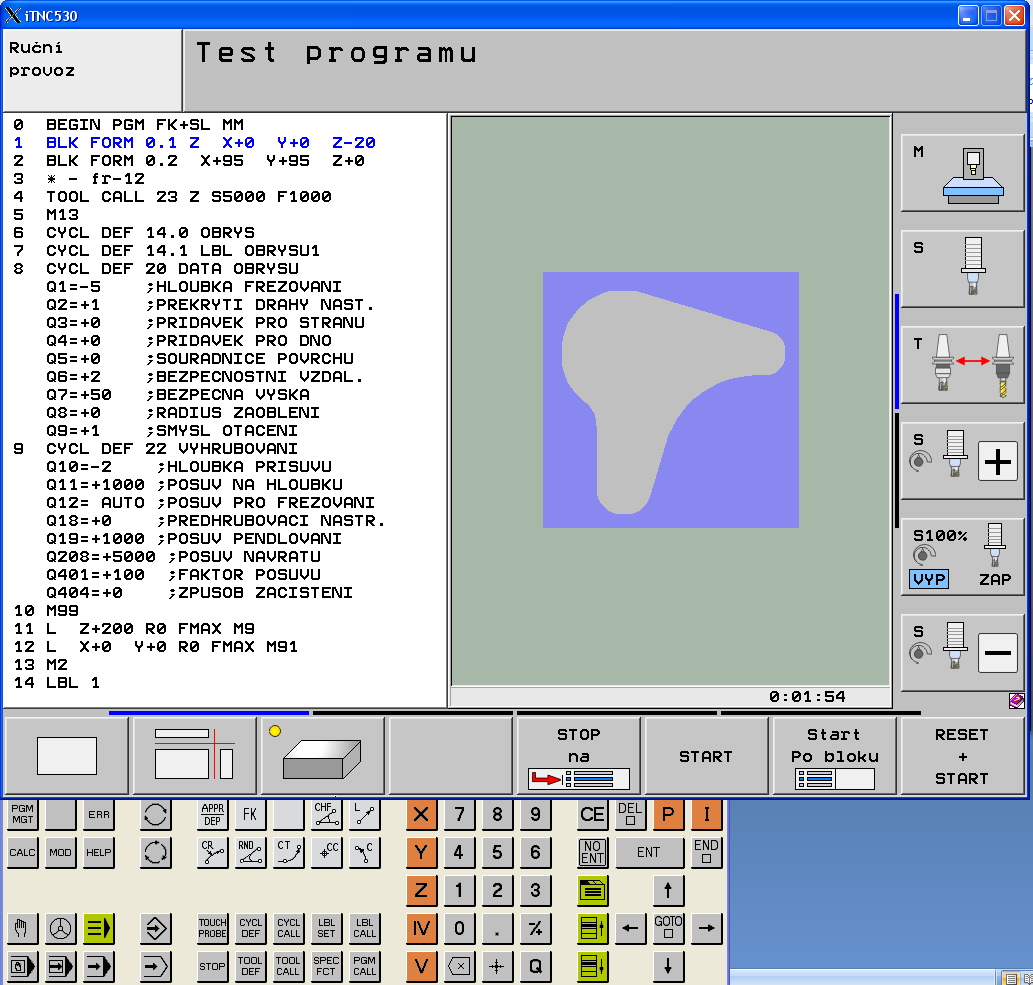Click the APPR DEP approach/depart key
This screenshot has height=985, width=1033.
212,814
